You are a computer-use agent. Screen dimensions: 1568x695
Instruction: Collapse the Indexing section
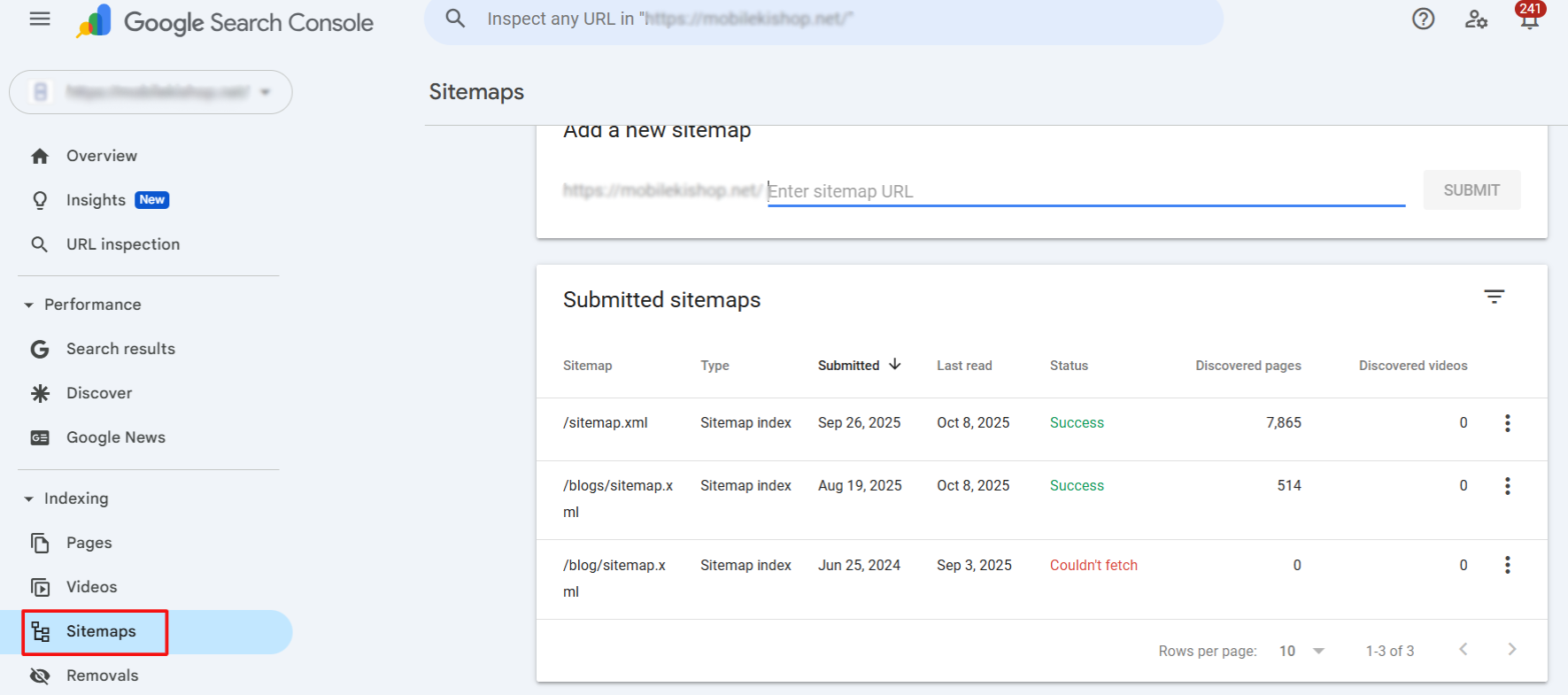[28, 499]
